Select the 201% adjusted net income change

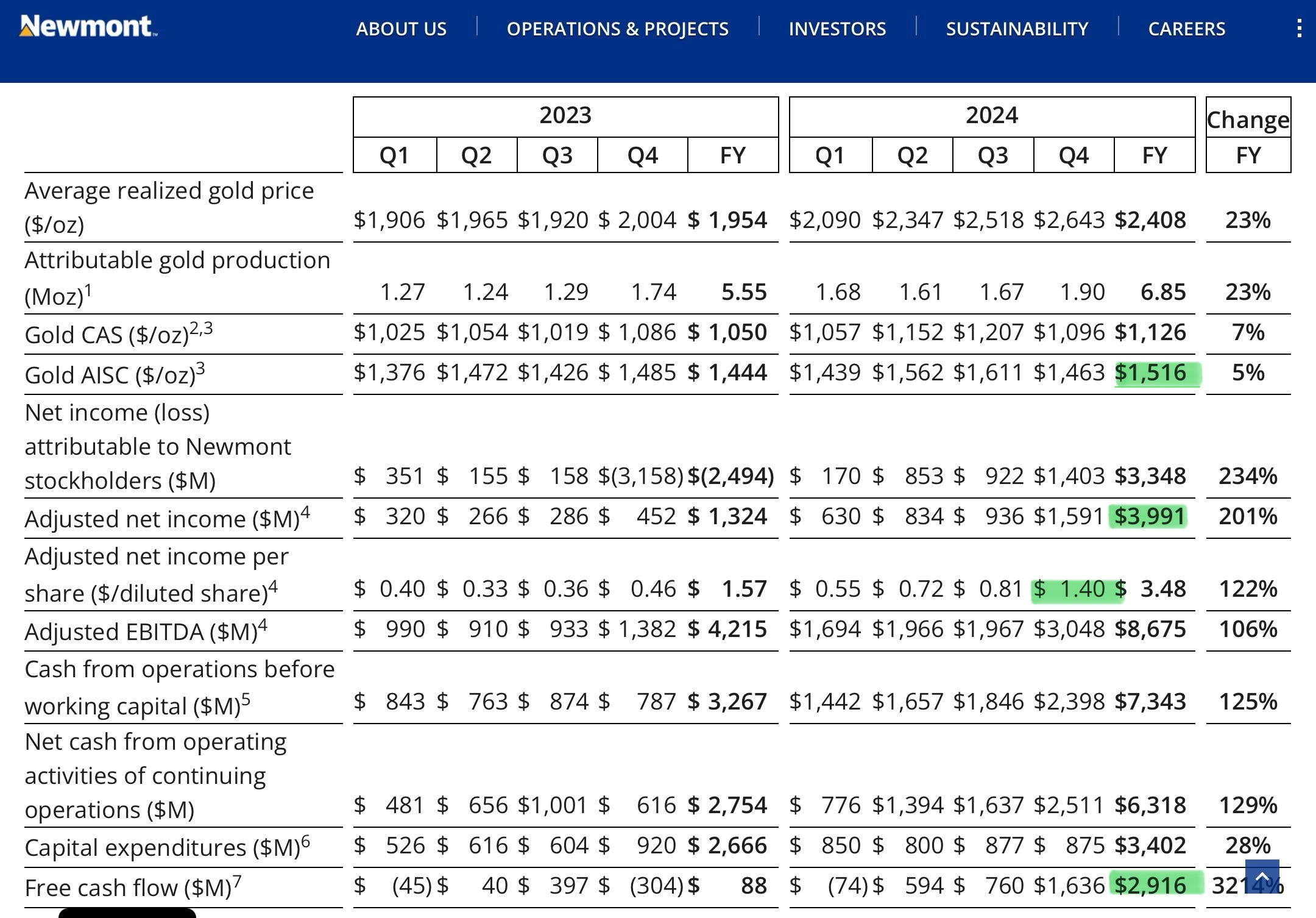pyautogui.click(x=1248, y=517)
